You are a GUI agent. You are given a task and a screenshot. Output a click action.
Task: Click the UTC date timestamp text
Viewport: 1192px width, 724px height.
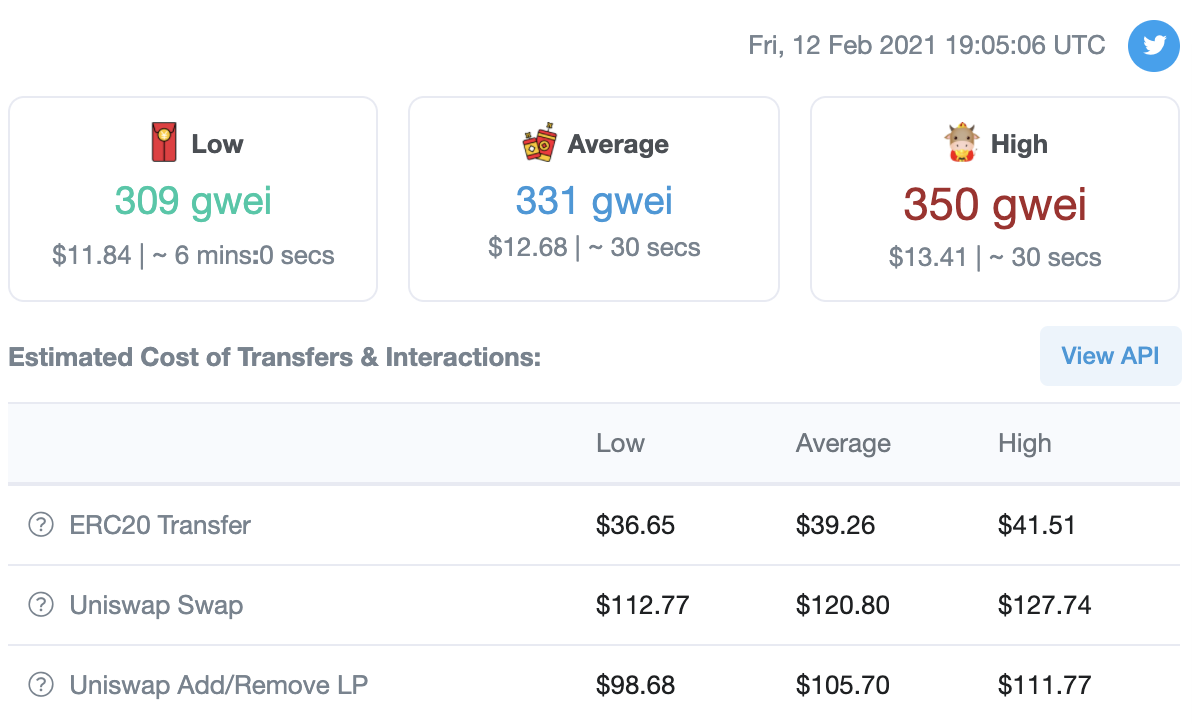click(927, 46)
